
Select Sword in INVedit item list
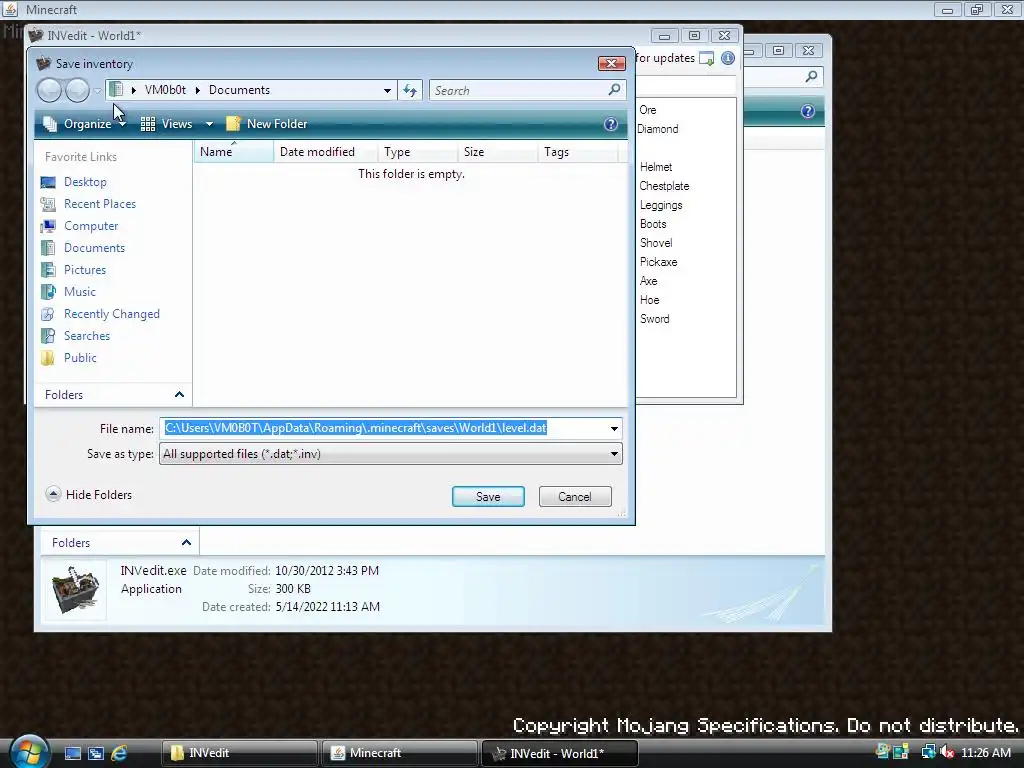click(654, 319)
